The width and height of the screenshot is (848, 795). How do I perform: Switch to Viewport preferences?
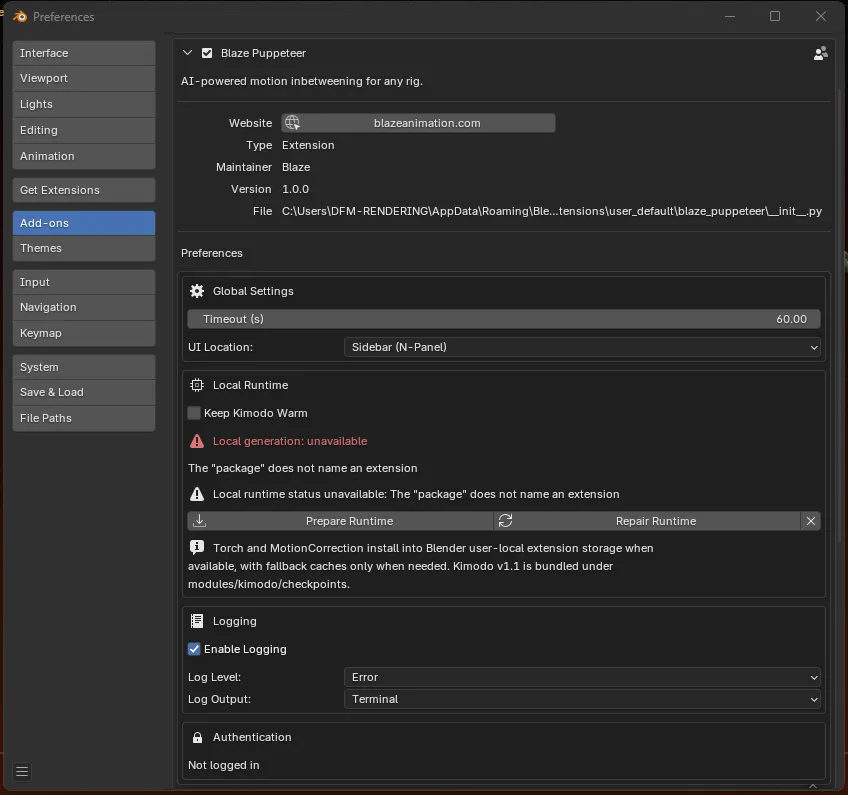(x=84, y=78)
